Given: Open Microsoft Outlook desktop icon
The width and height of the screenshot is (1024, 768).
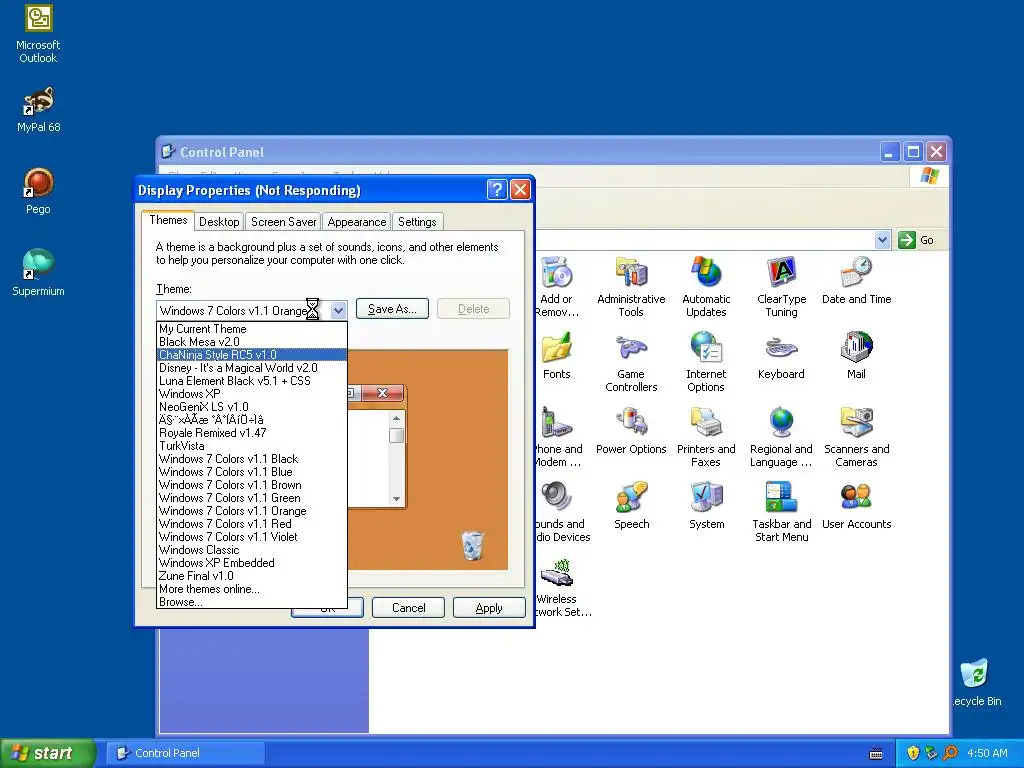Looking at the screenshot, I should [x=38, y=33].
